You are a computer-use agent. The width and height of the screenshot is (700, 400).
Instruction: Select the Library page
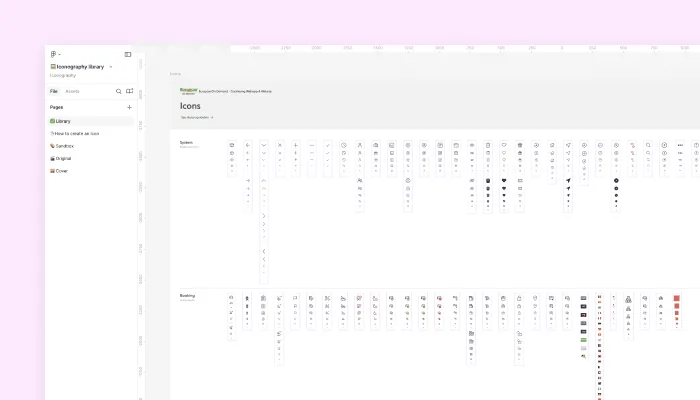(x=91, y=121)
